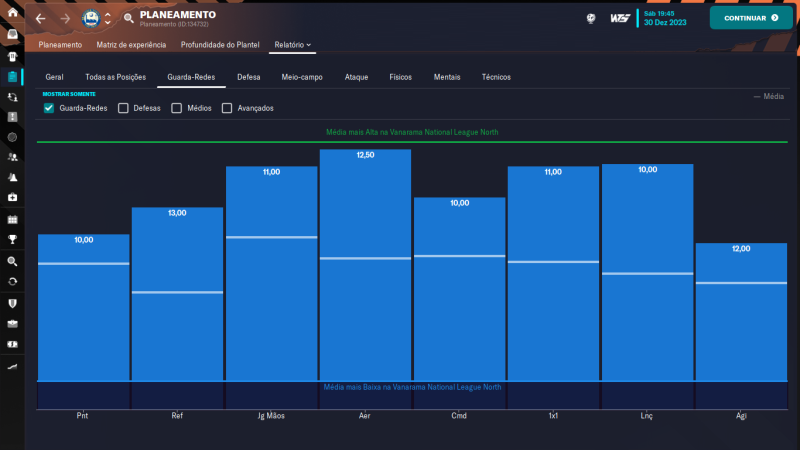Viewport: 800px width, 450px height.
Task: Open the search magnifier in the header
Action: tap(129, 18)
